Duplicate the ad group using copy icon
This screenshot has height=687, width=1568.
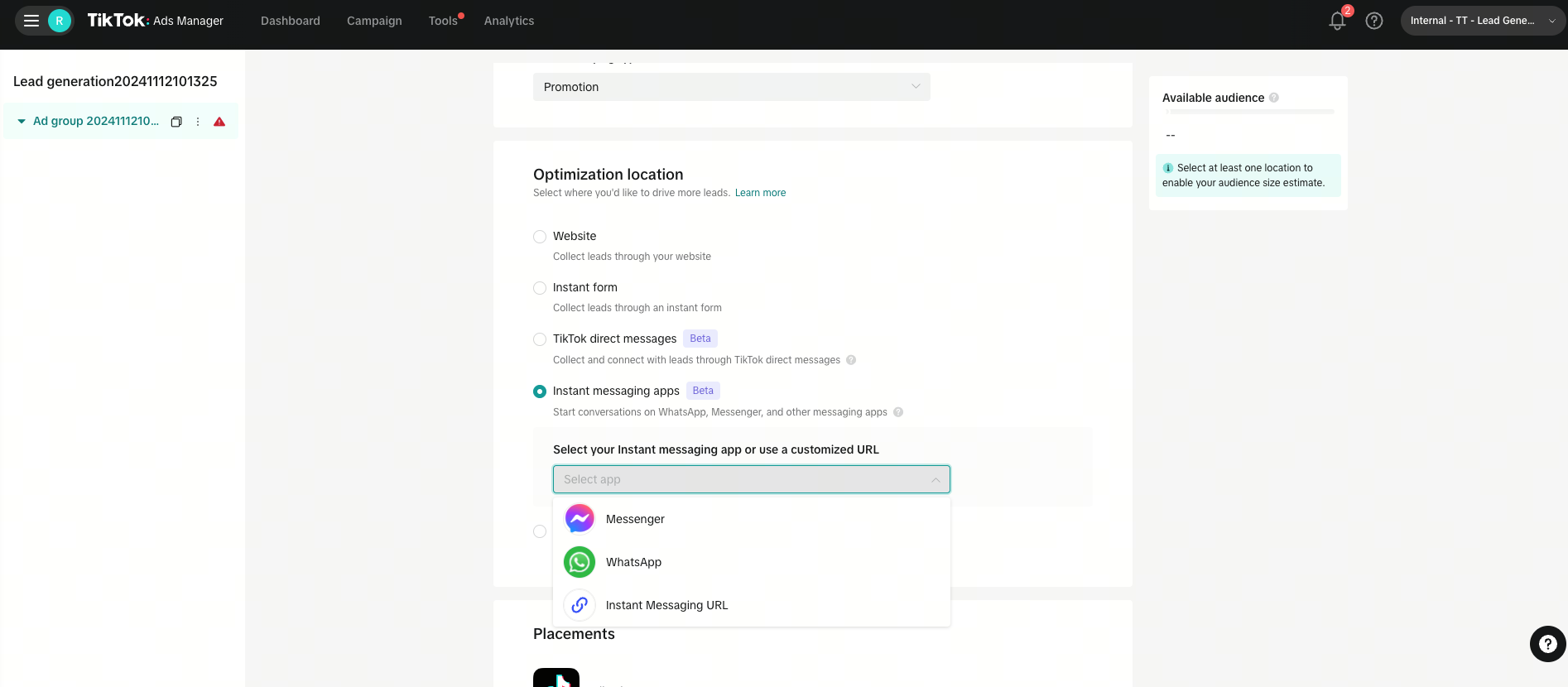click(176, 122)
